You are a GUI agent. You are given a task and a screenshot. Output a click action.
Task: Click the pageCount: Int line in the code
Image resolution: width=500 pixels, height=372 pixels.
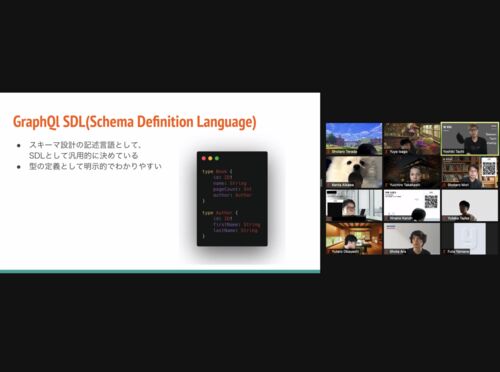(x=232, y=189)
